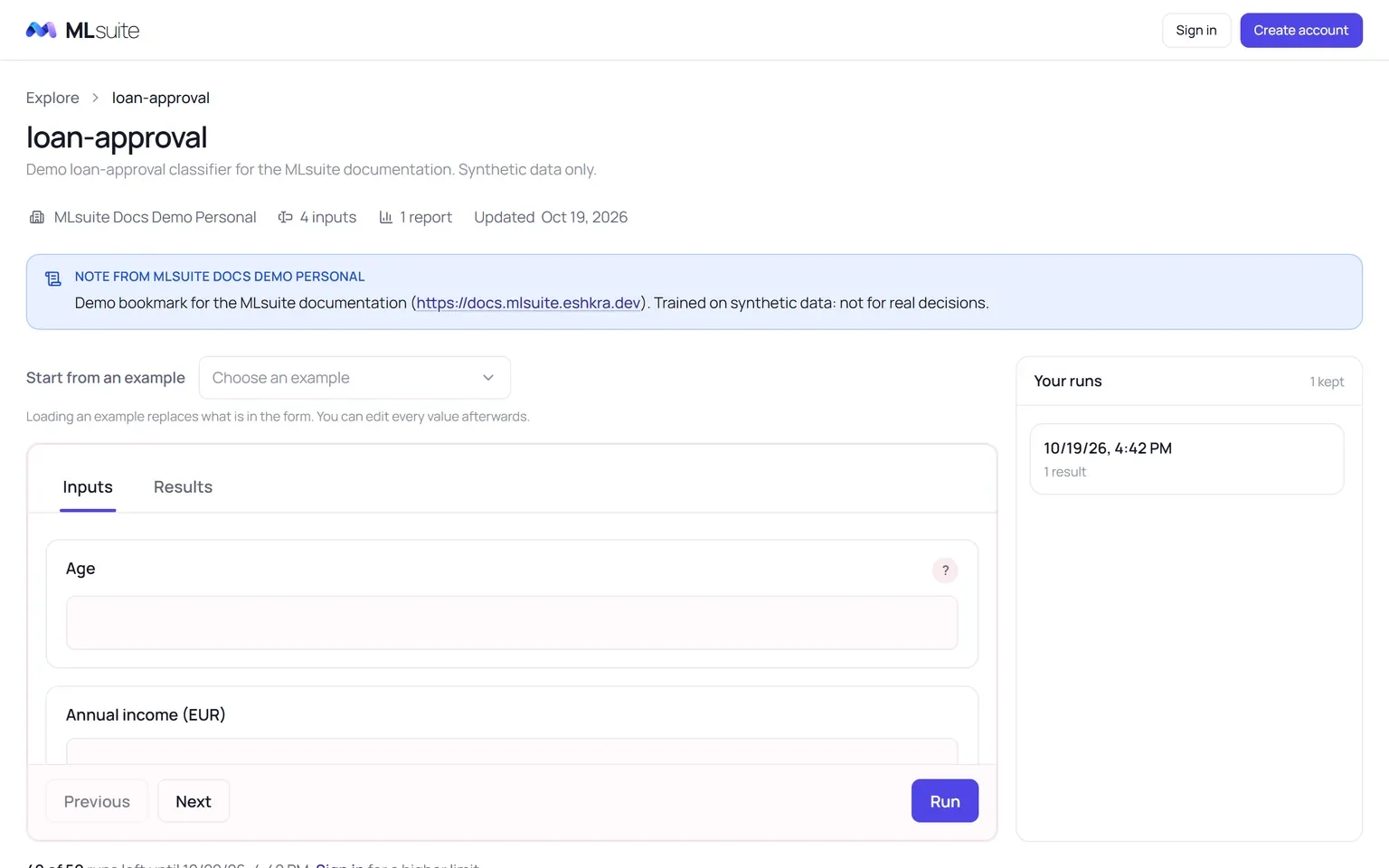This screenshot has width=1389, height=868.
Task: Click the organization building icon
Action: (x=37, y=217)
